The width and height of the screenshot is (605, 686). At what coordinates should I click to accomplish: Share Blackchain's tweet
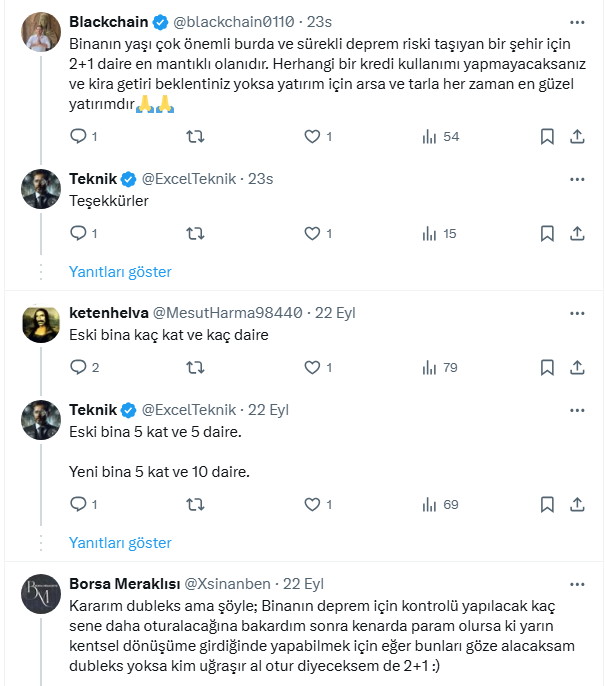pyautogui.click(x=577, y=136)
